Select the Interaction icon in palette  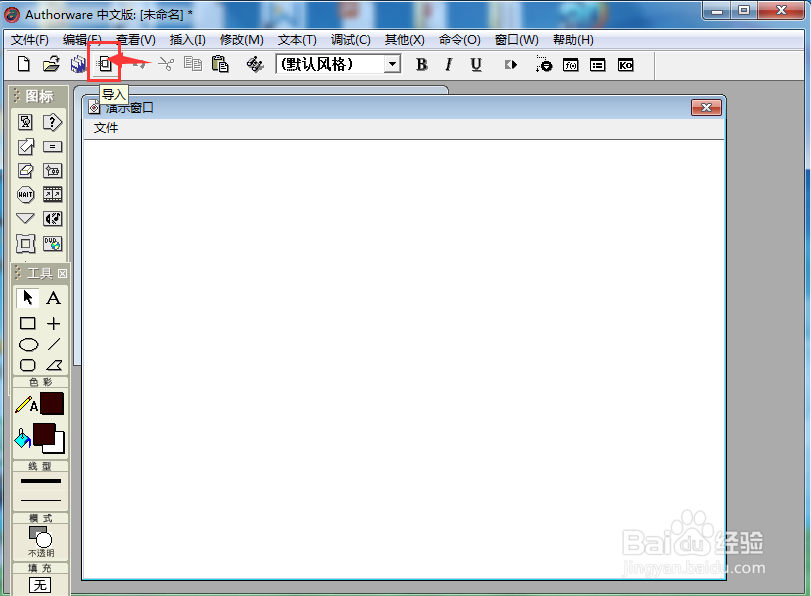(x=52, y=122)
